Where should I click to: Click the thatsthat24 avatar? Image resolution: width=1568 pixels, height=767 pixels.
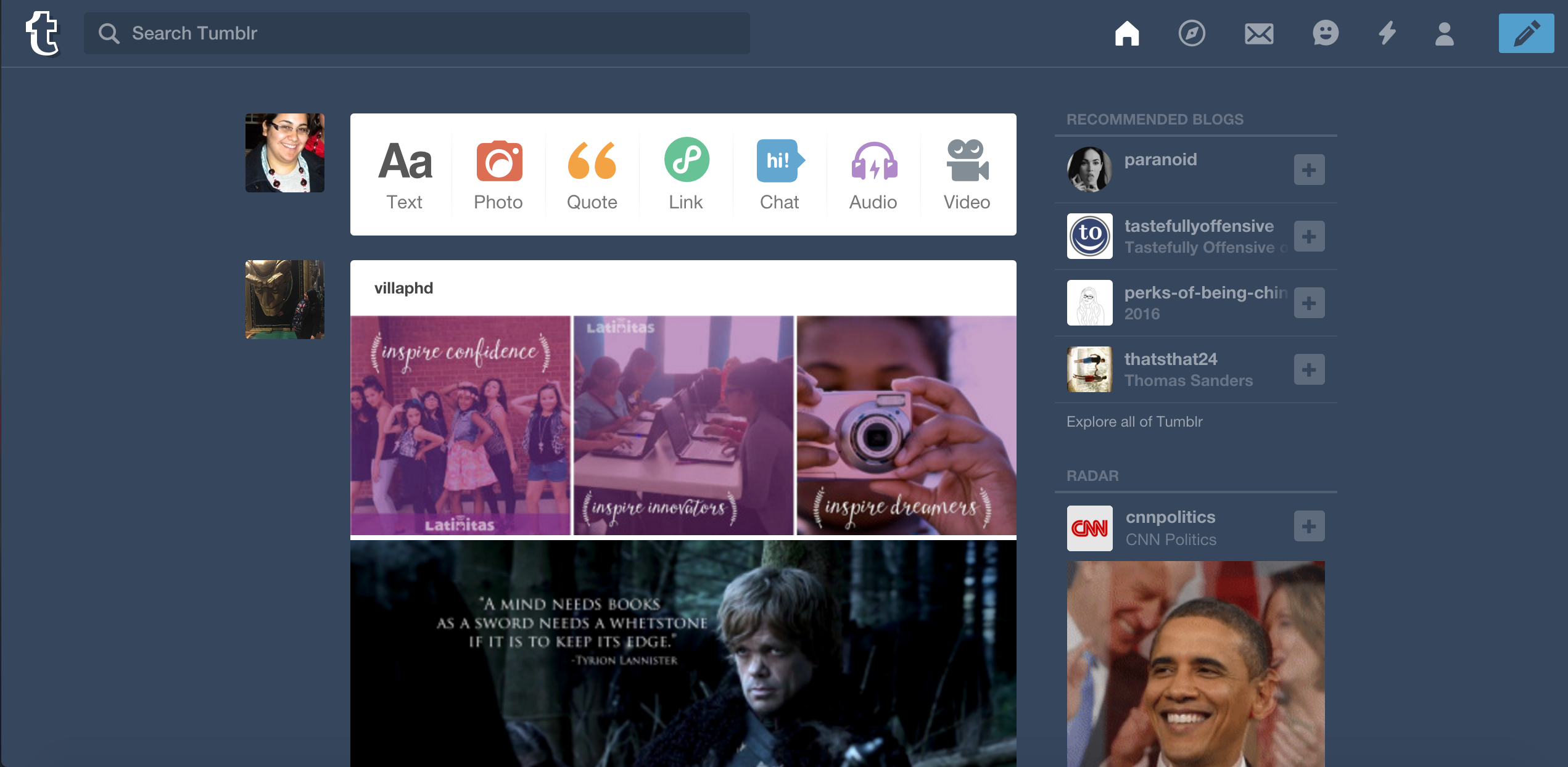1089,369
